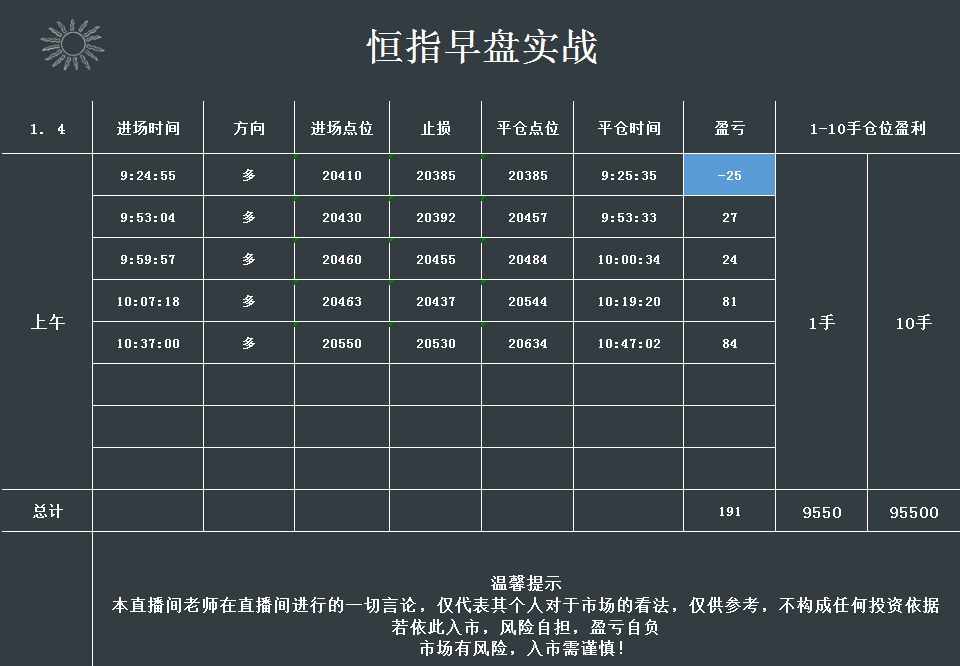Select entry time cell 10:07:18
This screenshot has height=666, width=960.
[148, 301]
